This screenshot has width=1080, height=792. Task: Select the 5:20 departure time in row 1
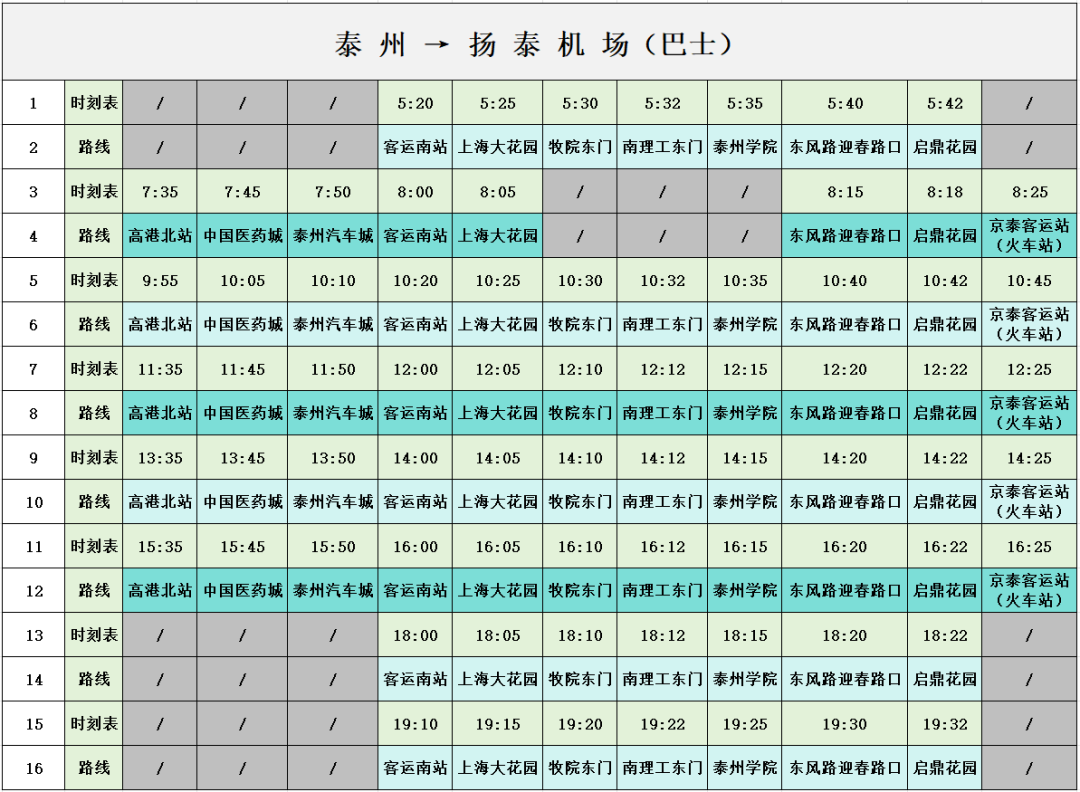(x=415, y=102)
